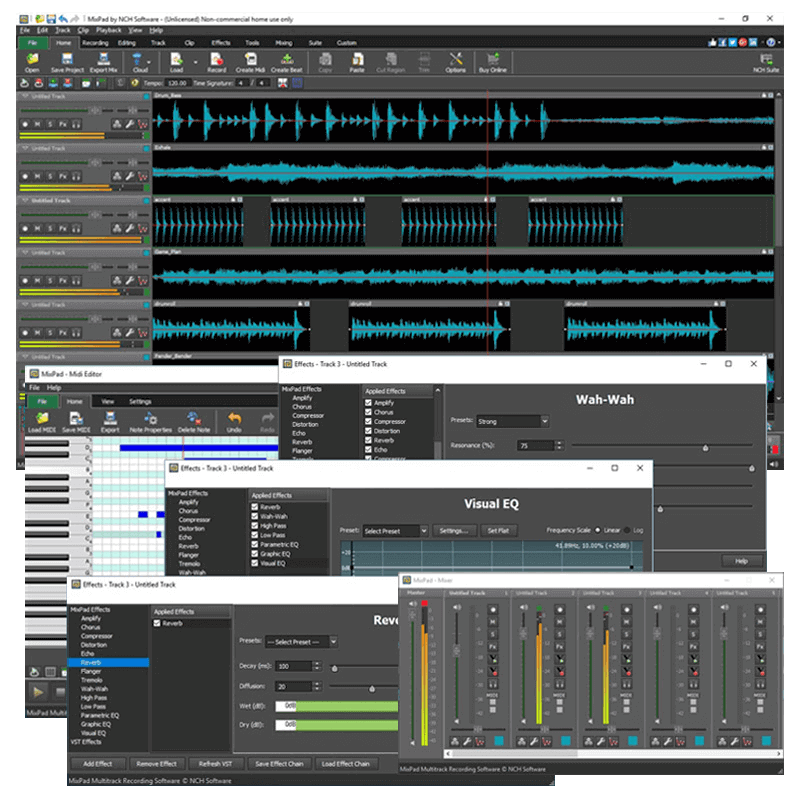The image size is (800, 800).
Task: Switch to the Effects tab in the ribbon
Action: point(220,43)
